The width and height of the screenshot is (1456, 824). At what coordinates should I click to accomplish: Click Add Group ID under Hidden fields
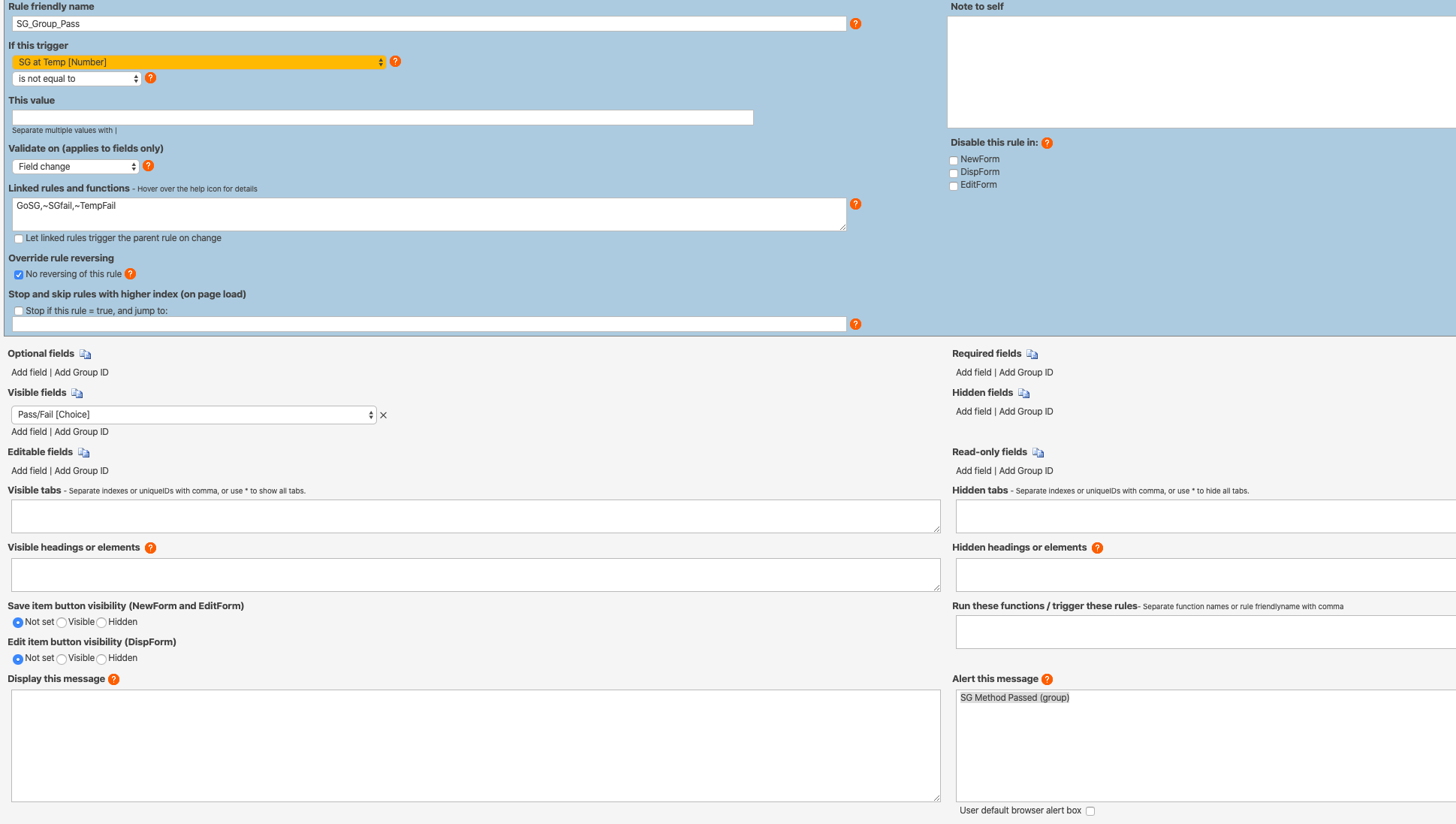[1026, 412]
